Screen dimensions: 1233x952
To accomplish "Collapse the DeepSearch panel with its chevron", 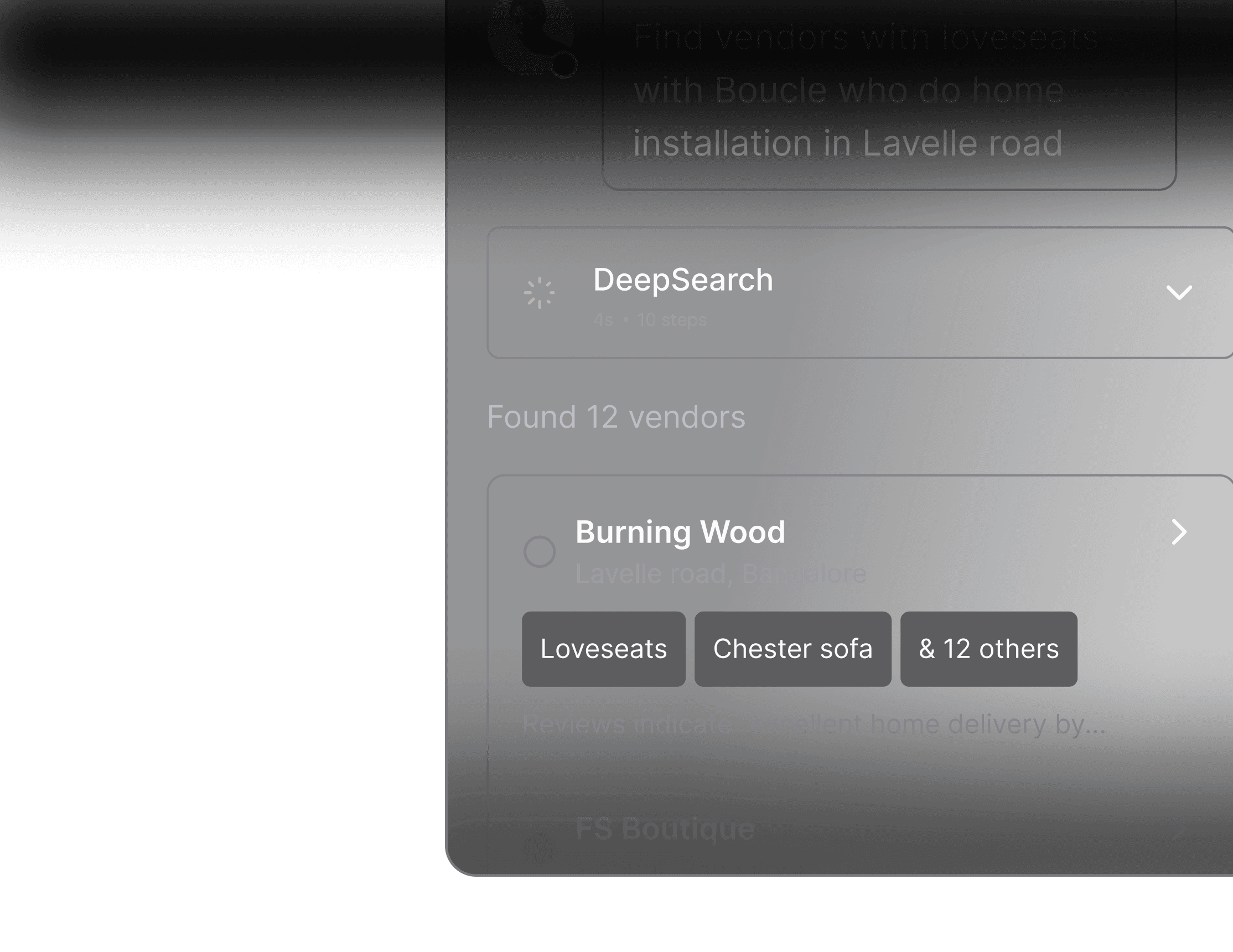I will coord(1178,291).
